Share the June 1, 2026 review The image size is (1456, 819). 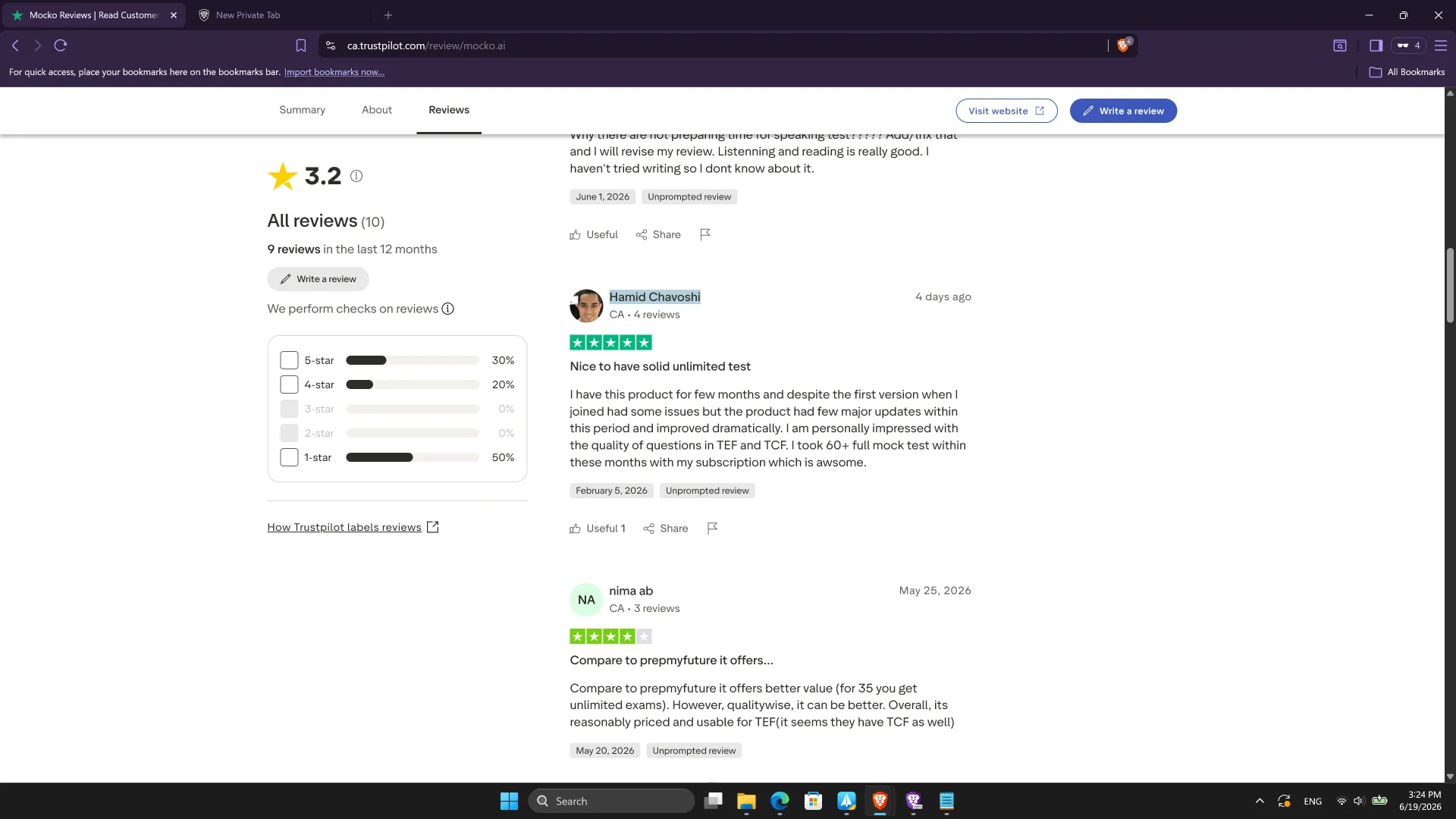click(658, 234)
